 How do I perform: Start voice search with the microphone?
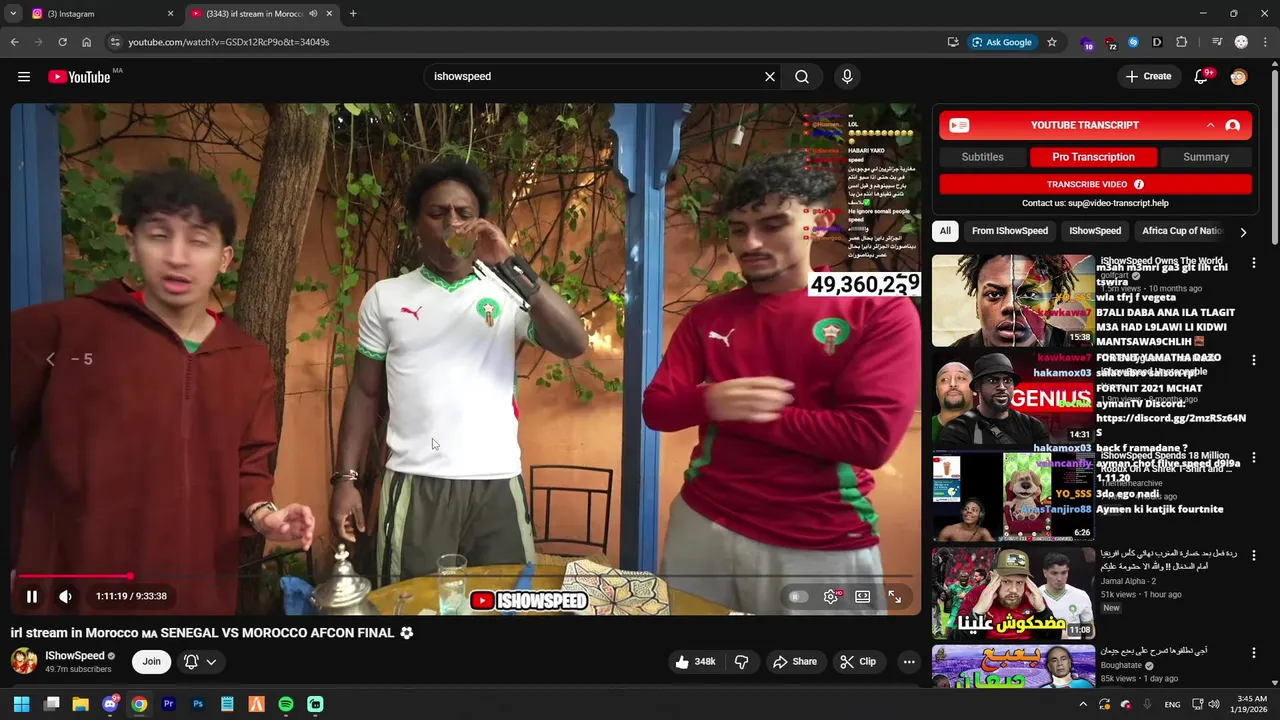click(847, 76)
